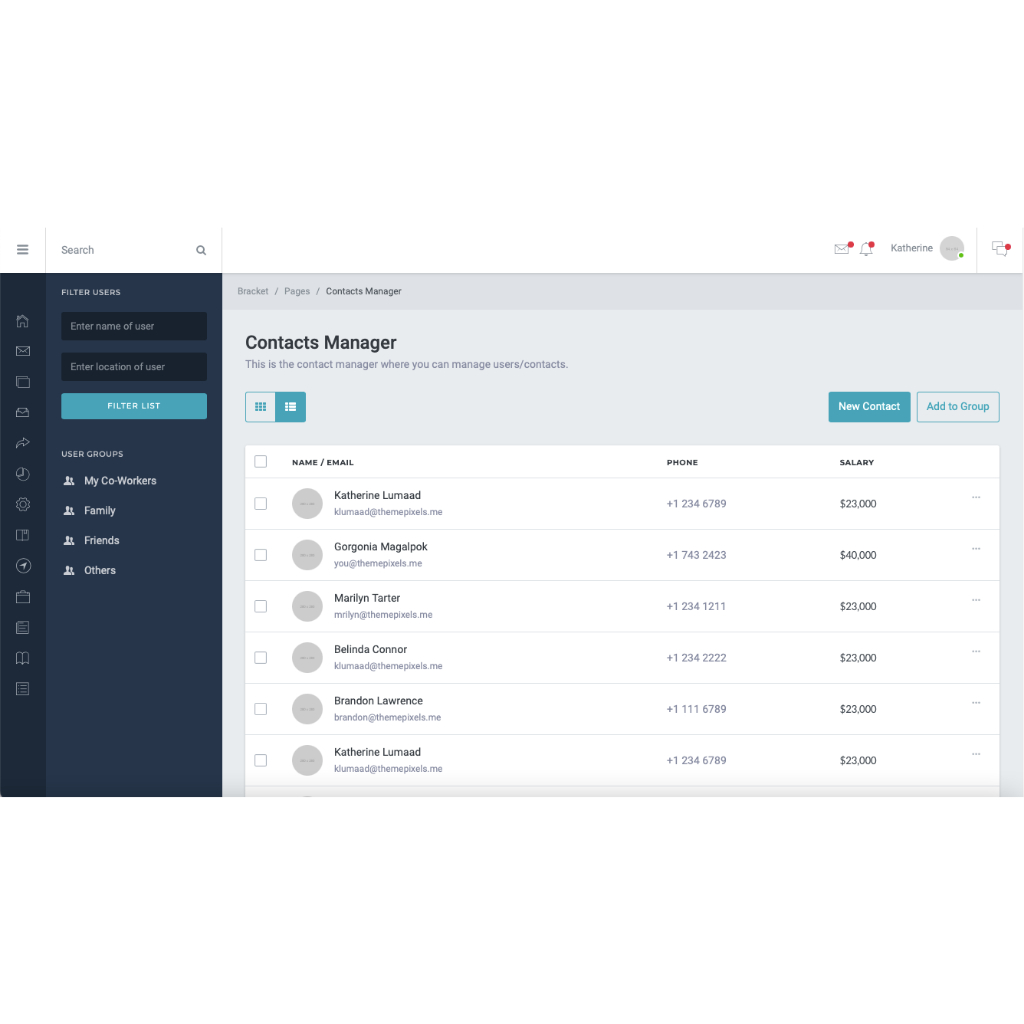Image resolution: width=1024 pixels, height=1024 pixels.
Task: Open the messages envelope in header
Action: [x=842, y=248]
